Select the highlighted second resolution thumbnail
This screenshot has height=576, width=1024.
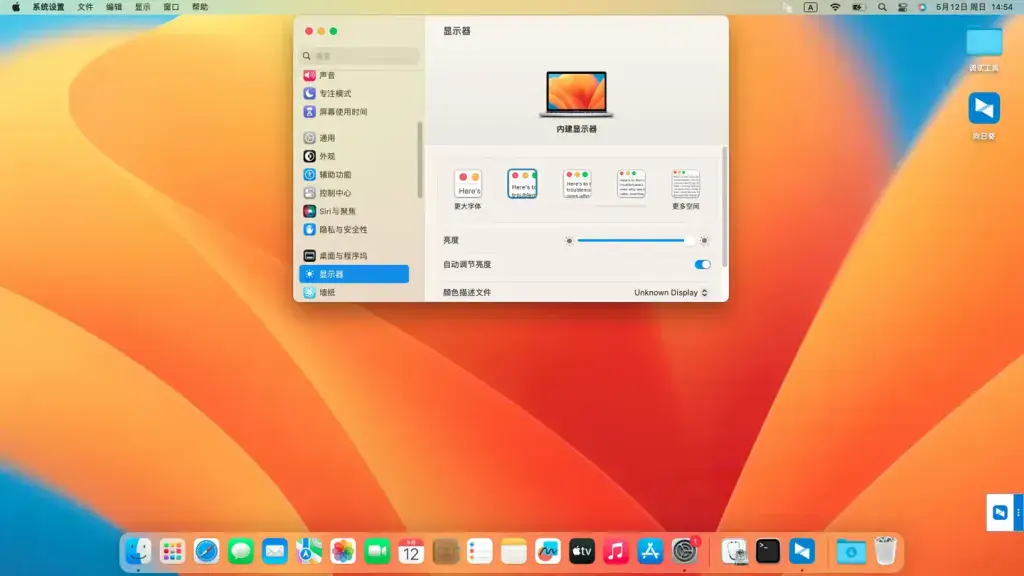click(522, 184)
